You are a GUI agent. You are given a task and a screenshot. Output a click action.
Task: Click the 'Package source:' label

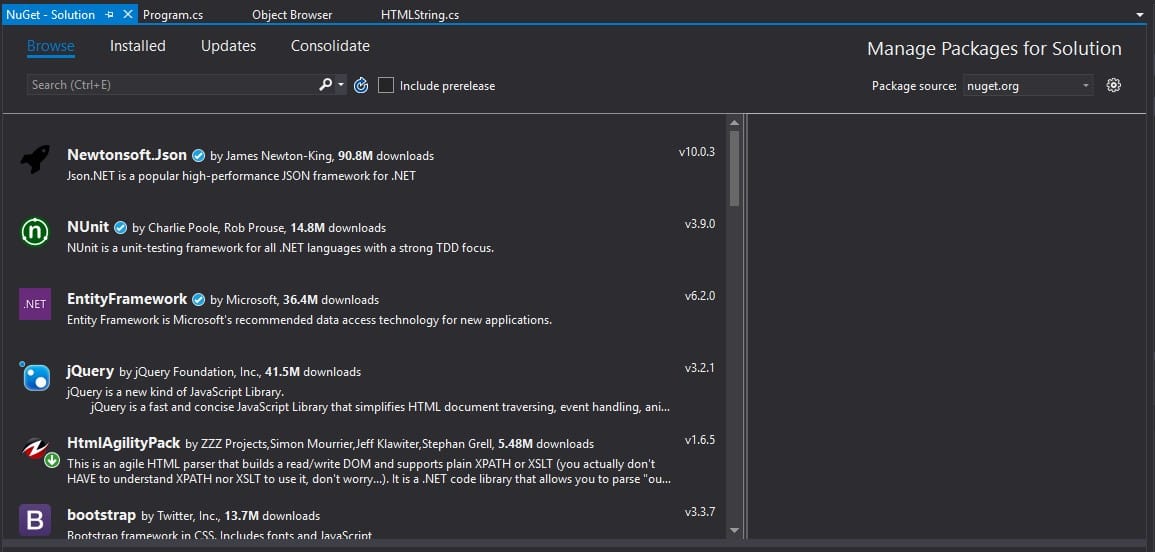coord(914,86)
